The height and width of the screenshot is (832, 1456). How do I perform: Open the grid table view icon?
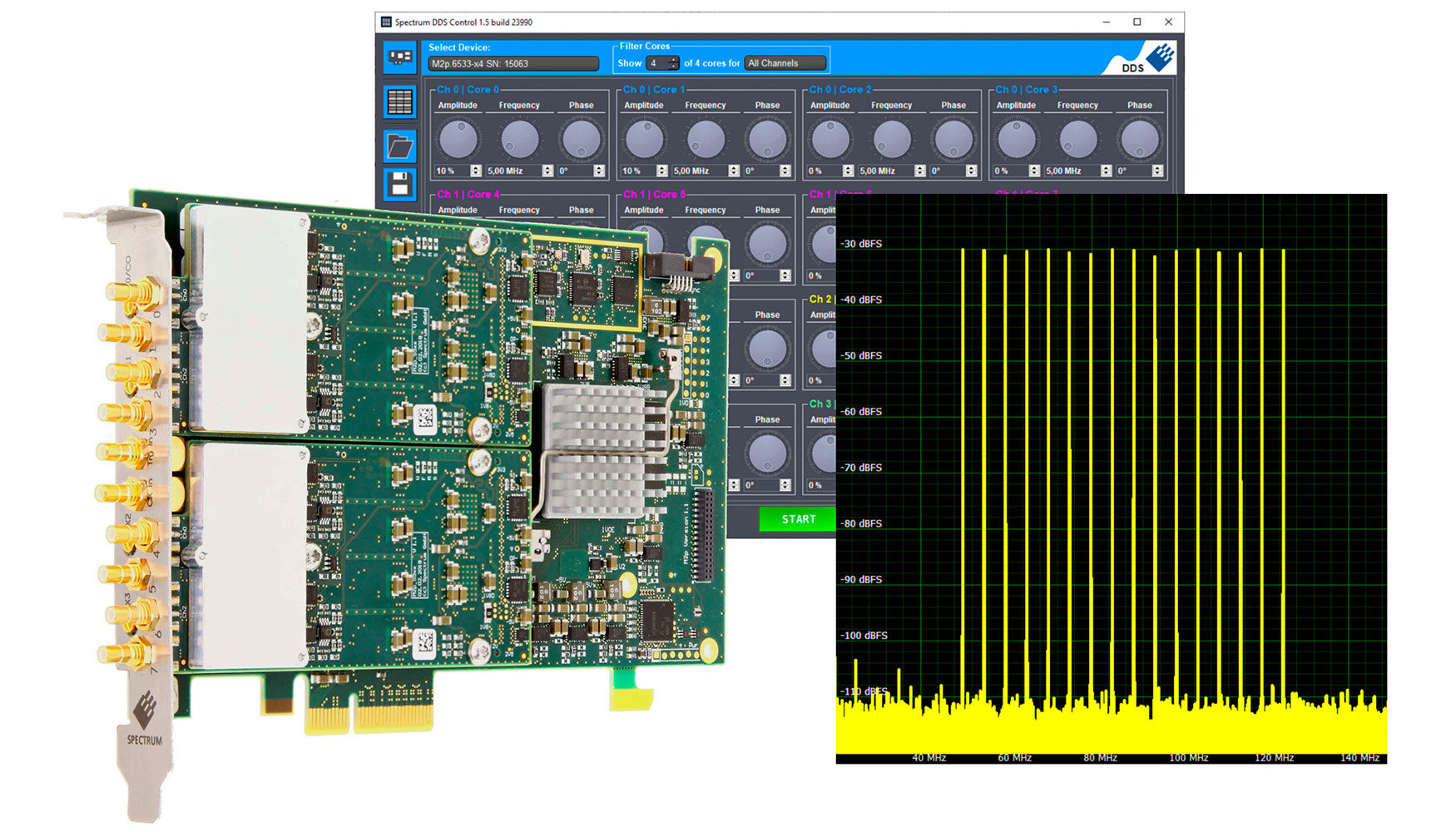tap(400, 102)
